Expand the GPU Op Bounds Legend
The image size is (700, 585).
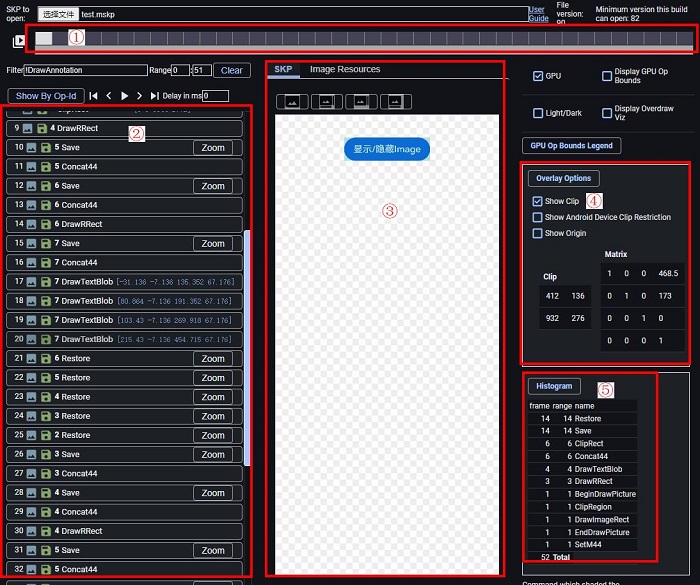[571, 146]
